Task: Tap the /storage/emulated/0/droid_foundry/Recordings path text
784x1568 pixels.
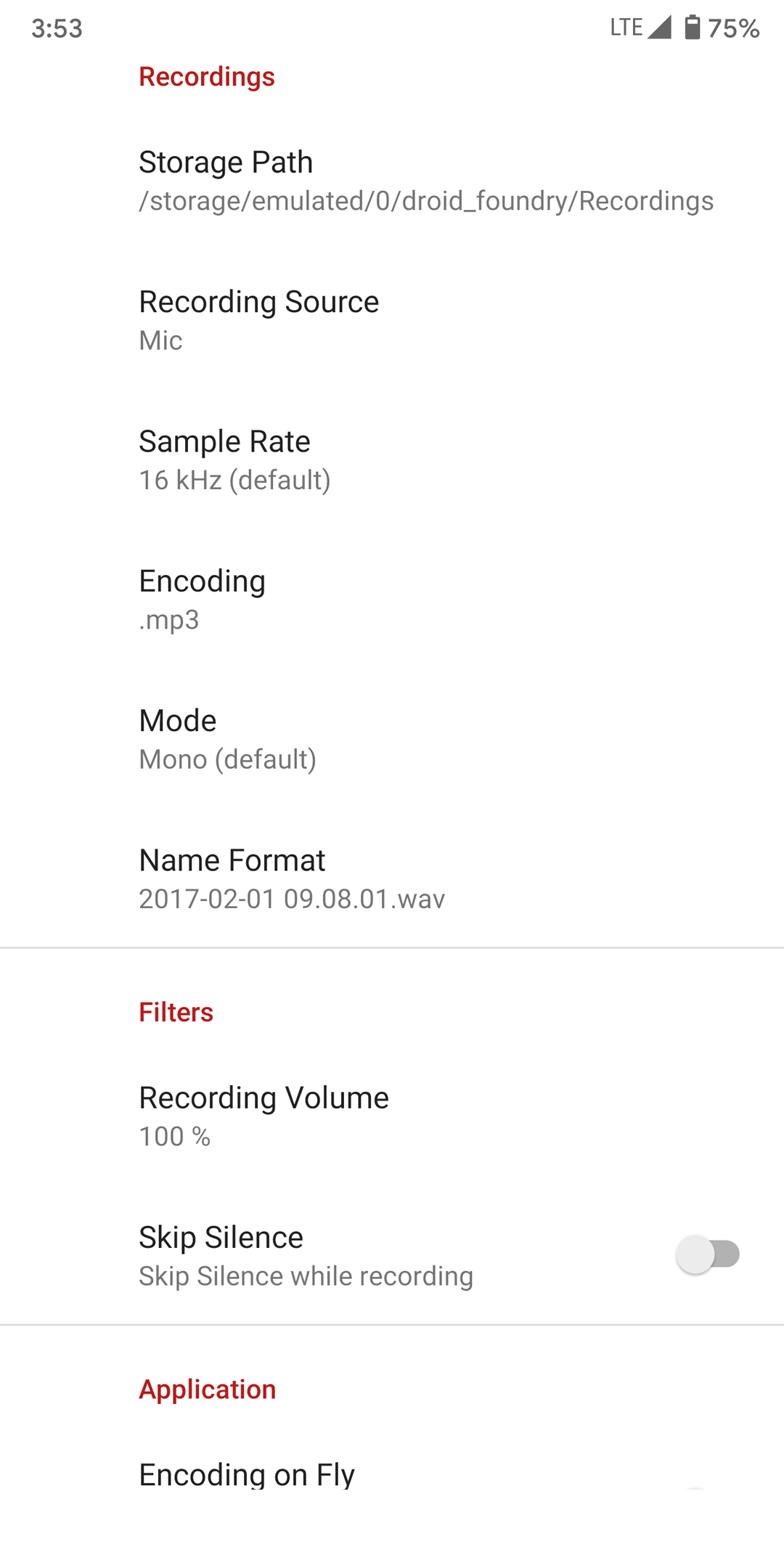Action: point(427,201)
